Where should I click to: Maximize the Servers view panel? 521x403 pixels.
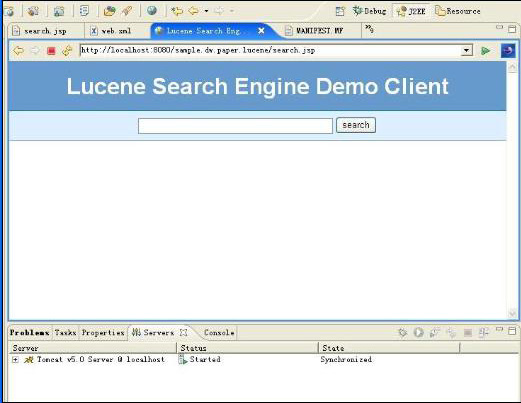(512, 331)
